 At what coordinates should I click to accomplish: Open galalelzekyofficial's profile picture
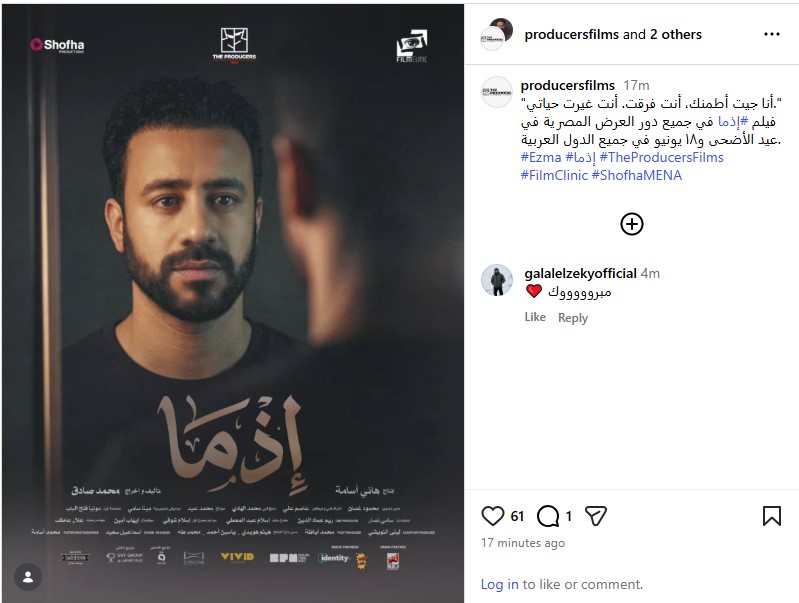pos(497,280)
